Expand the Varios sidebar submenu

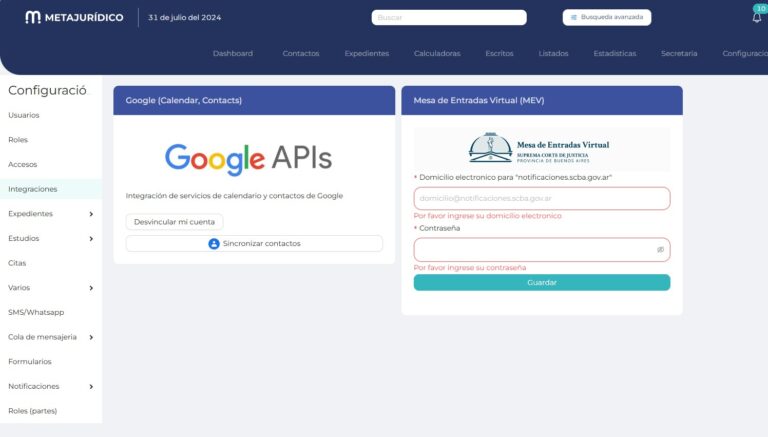coord(91,288)
